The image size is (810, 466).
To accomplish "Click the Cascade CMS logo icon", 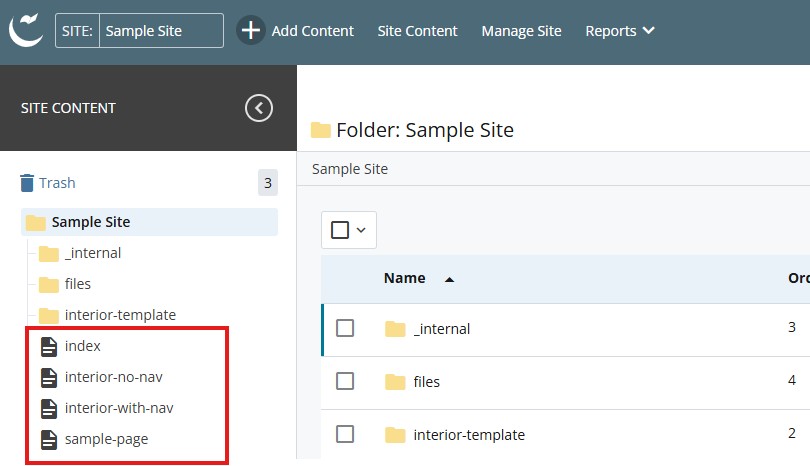I will click(x=26, y=30).
